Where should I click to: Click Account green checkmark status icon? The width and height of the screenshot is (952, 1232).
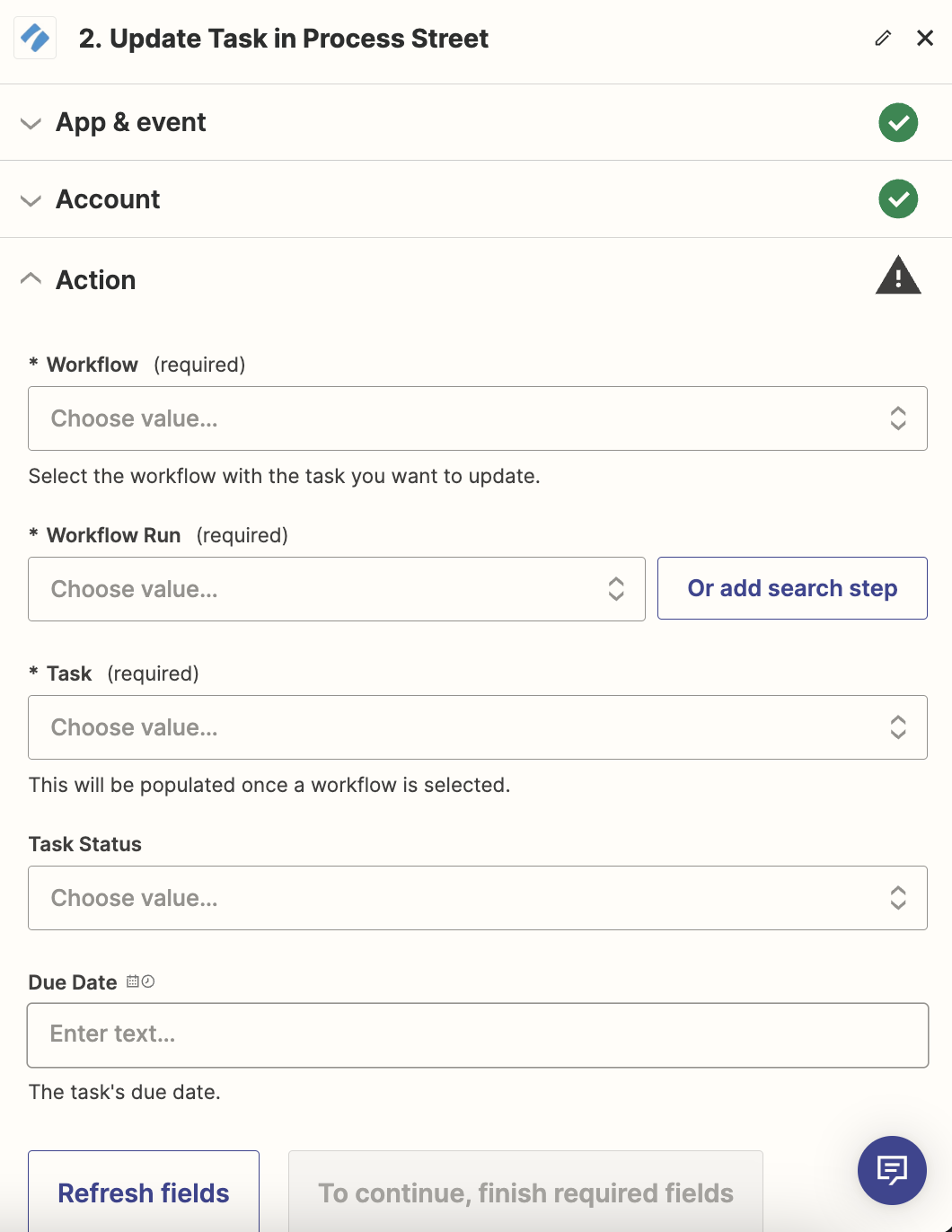click(x=898, y=199)
